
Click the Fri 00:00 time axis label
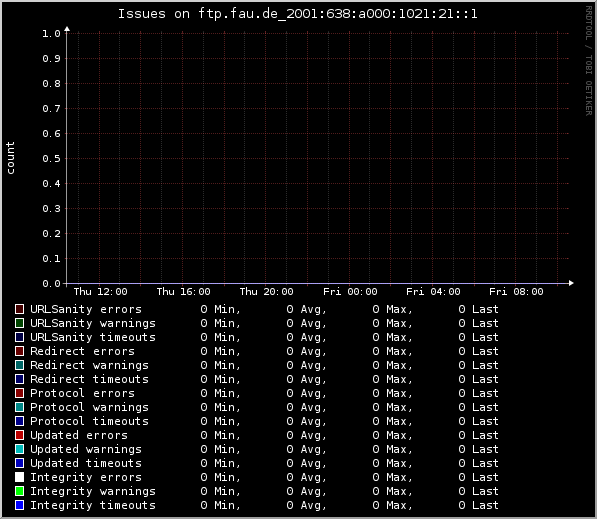[x=350, y=292]
